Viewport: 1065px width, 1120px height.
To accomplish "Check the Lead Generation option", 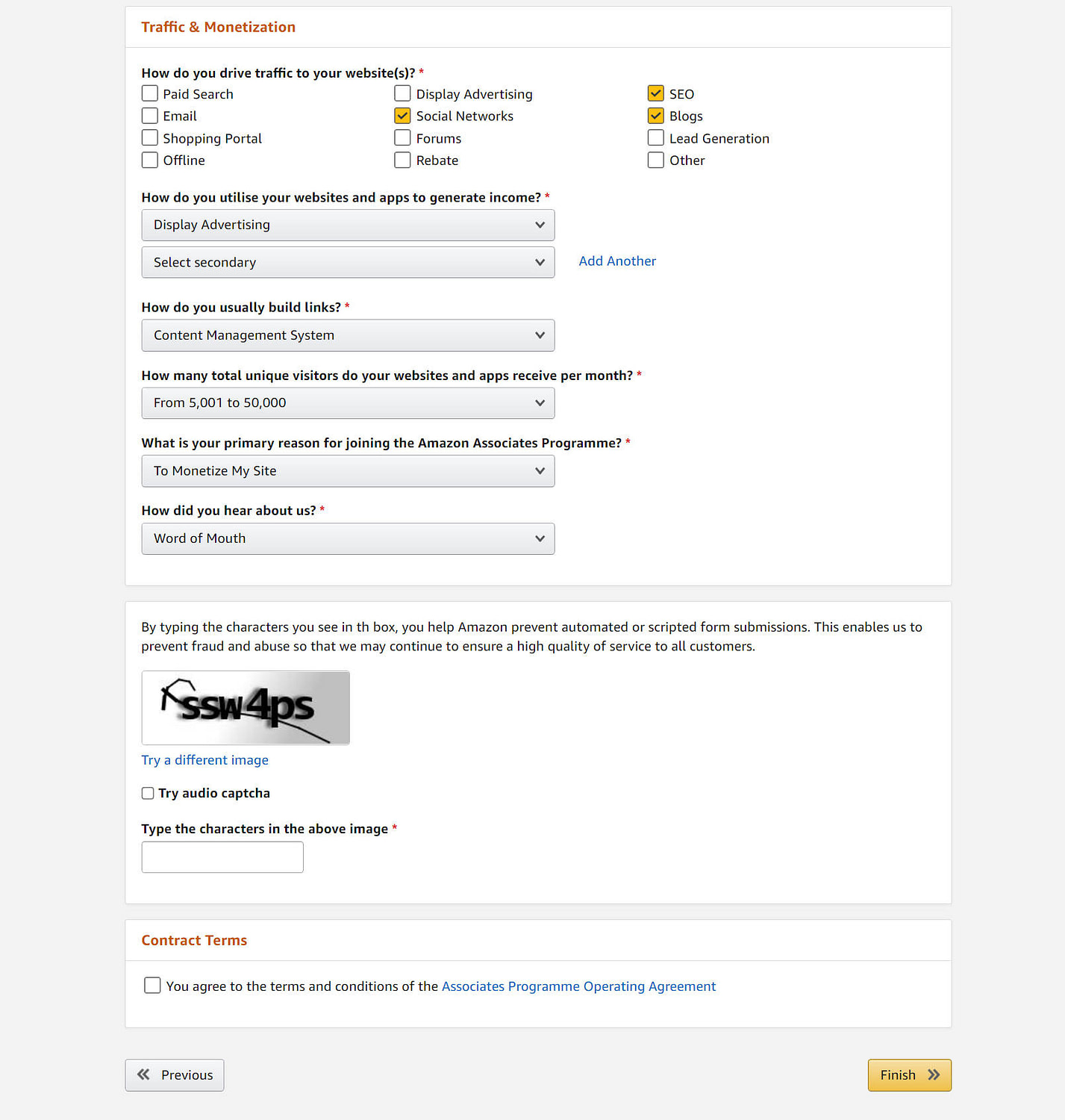I will point(655,137).
